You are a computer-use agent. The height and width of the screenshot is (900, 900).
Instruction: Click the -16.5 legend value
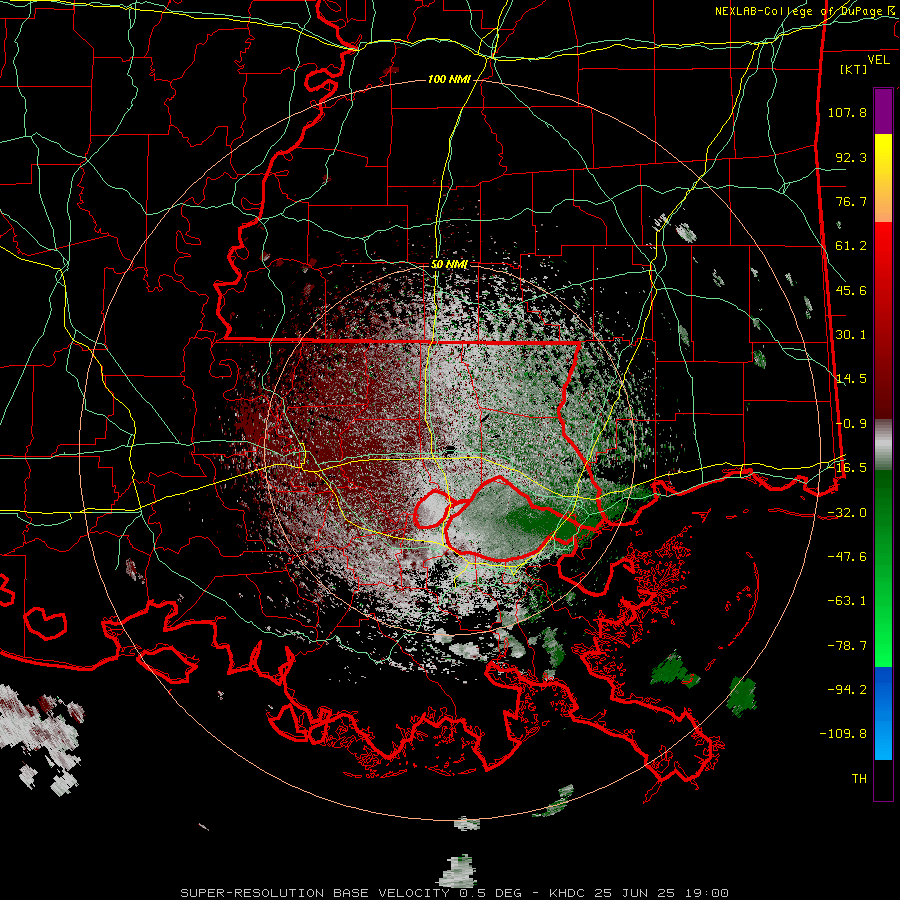coord(847,468)
